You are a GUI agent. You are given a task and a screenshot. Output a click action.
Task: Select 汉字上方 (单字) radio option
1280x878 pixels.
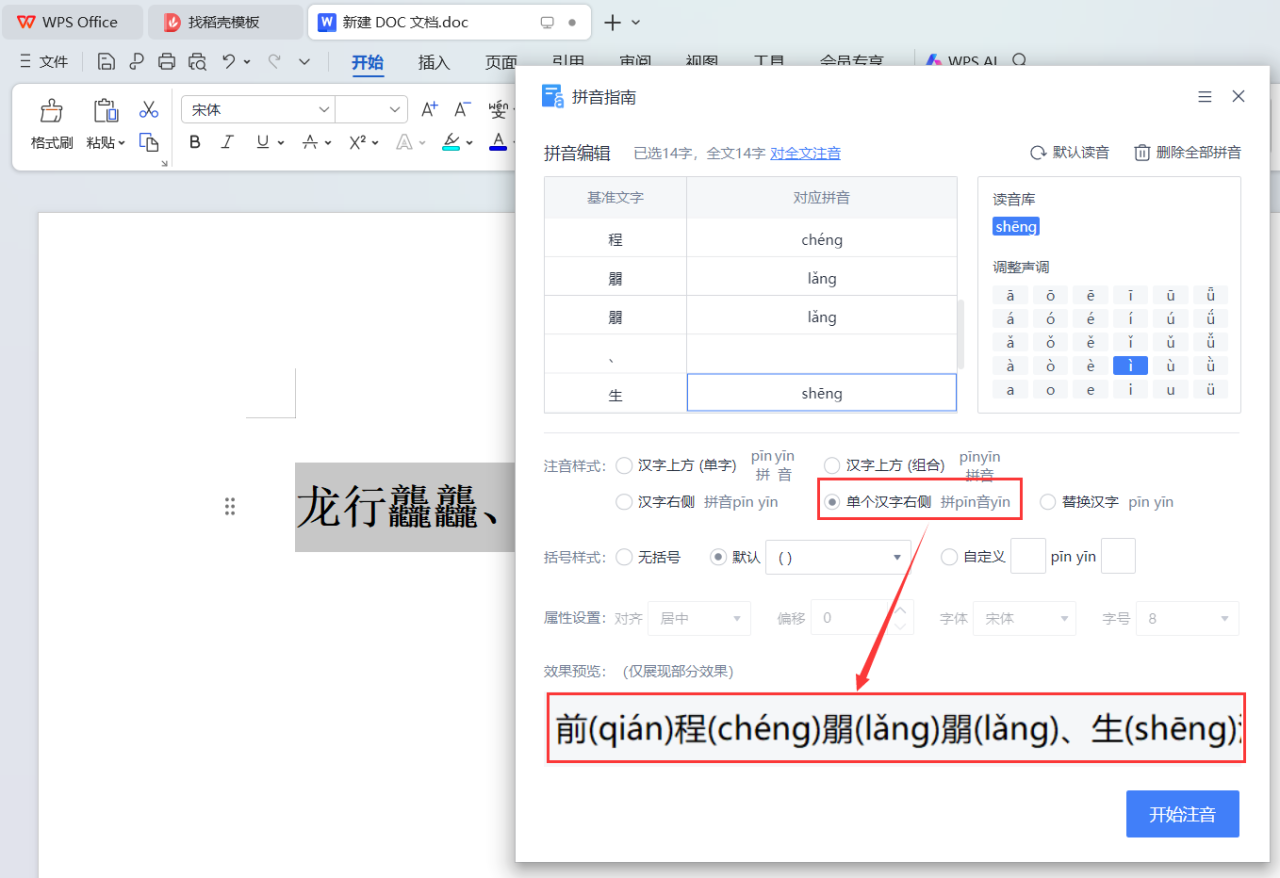pos(624,465)
